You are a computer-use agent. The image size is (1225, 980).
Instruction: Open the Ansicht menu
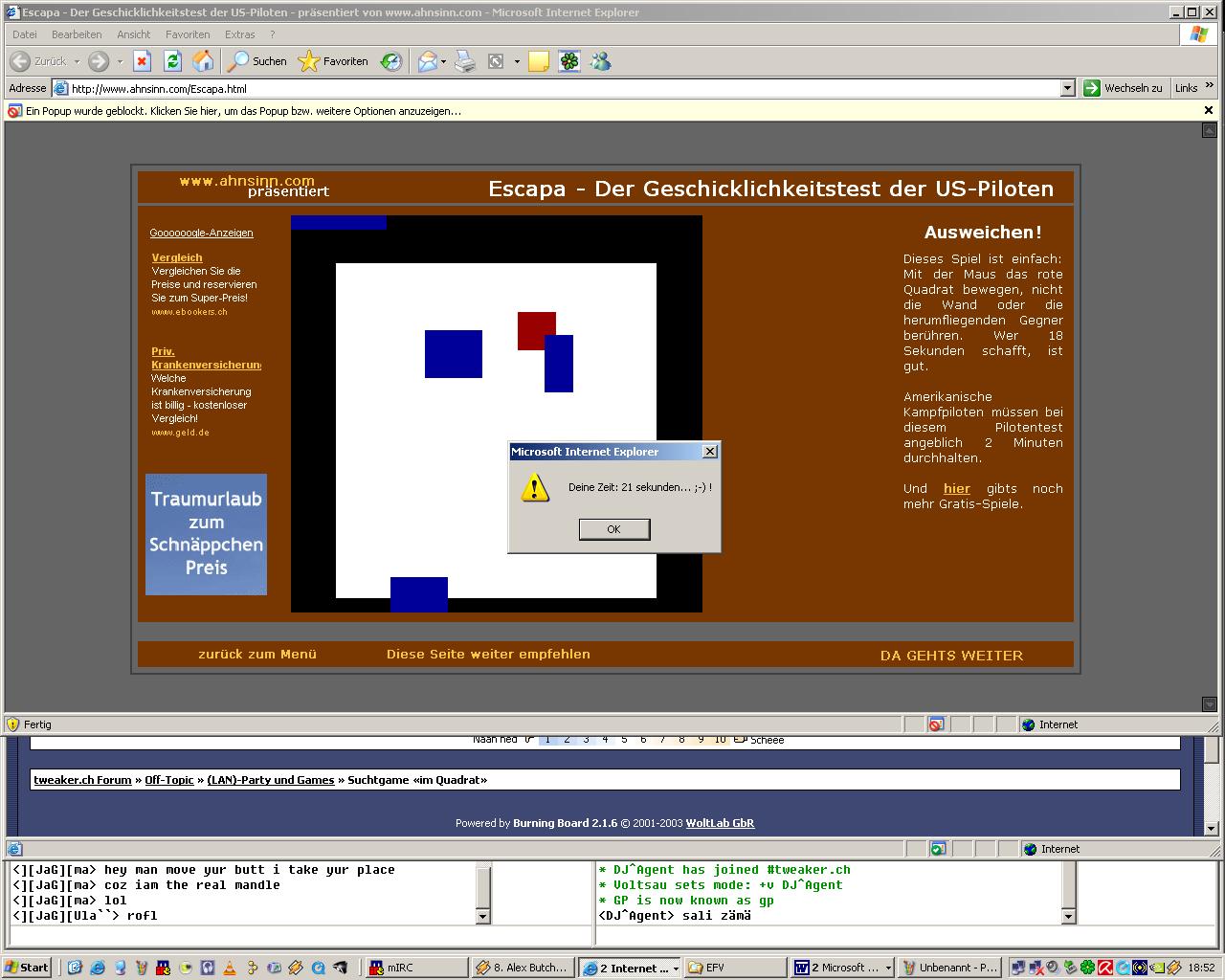134,34
